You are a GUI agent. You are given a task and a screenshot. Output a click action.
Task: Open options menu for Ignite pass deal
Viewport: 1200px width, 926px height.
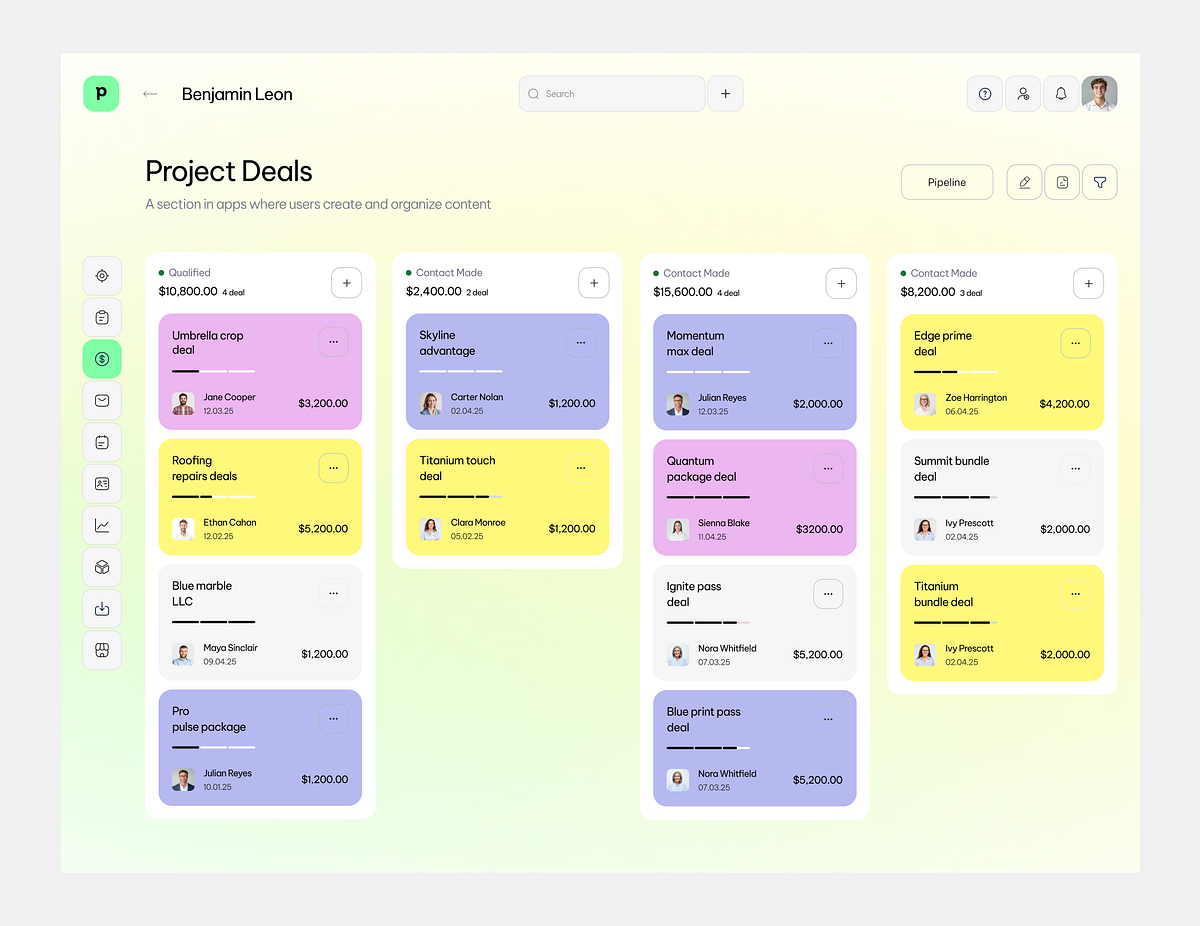828,594
